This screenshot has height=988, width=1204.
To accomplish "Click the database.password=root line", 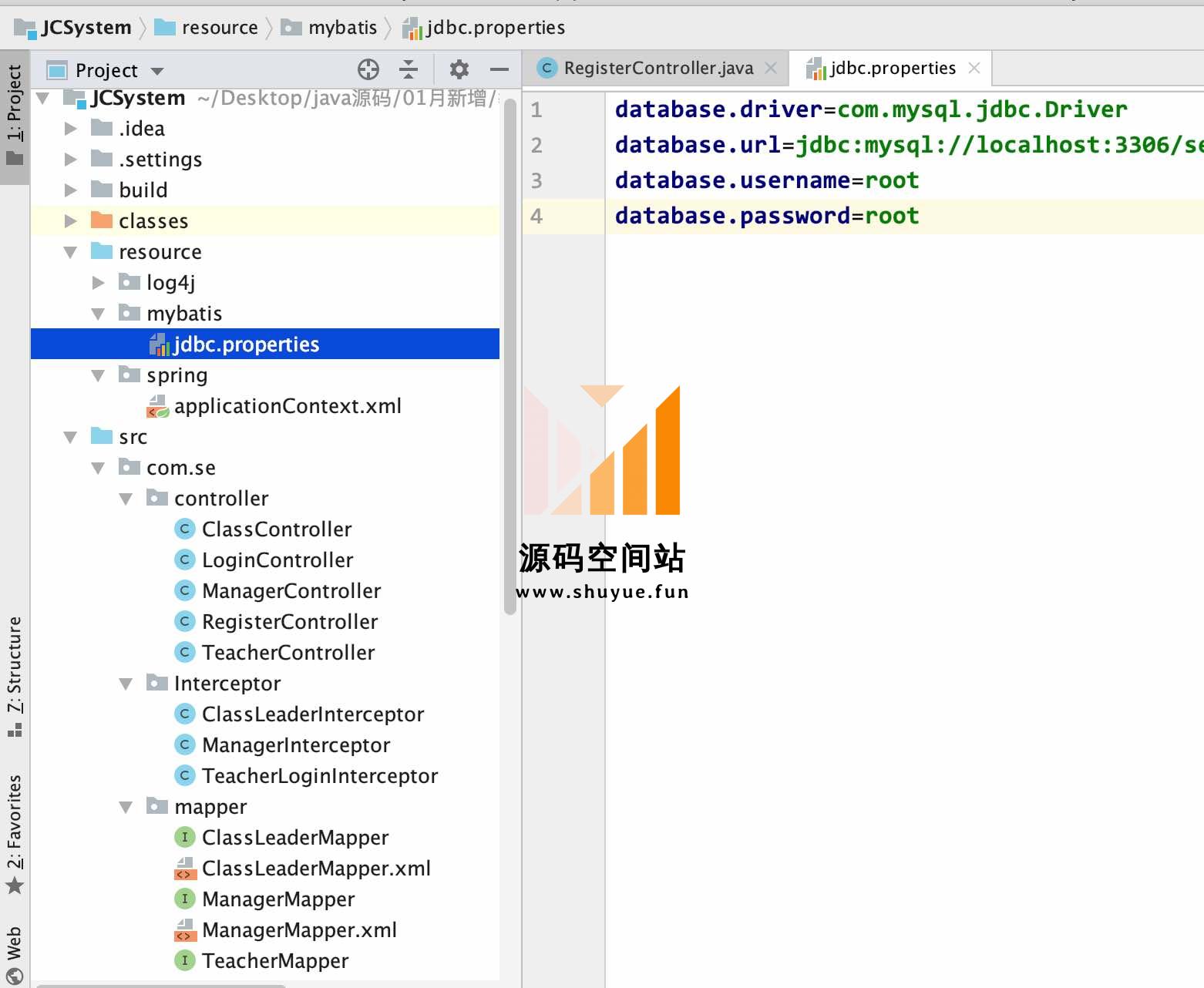I will tap(767, 216).
